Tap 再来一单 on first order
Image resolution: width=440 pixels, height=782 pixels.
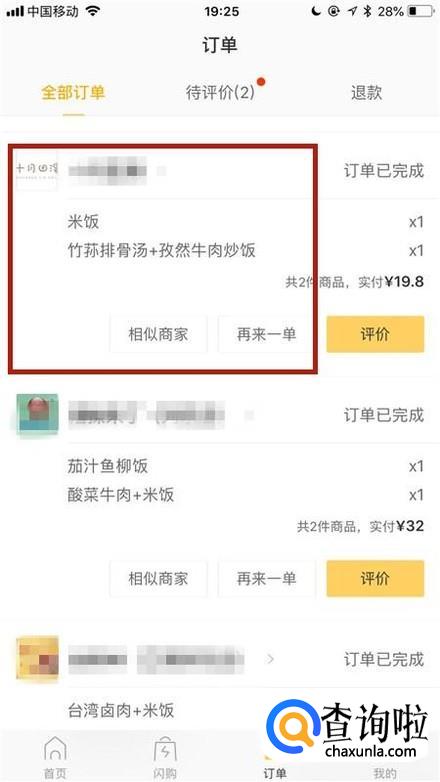[x=266, y=334]
